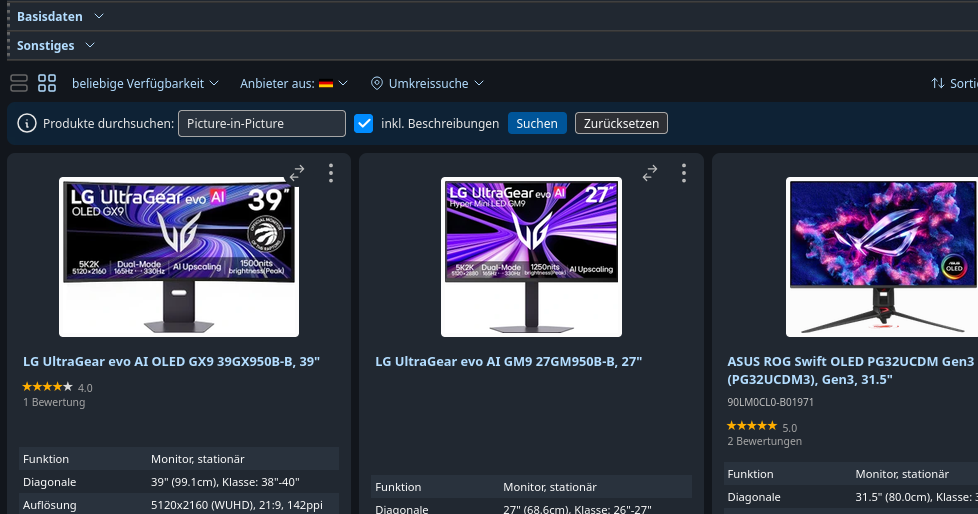Click Auflösung label in LG GX9 card

(x=50, y=505)
